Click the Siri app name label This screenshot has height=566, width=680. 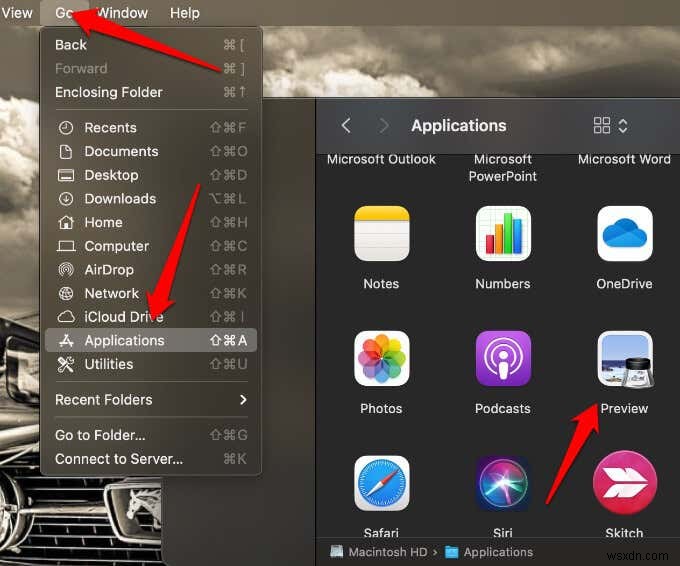point(503,533)
